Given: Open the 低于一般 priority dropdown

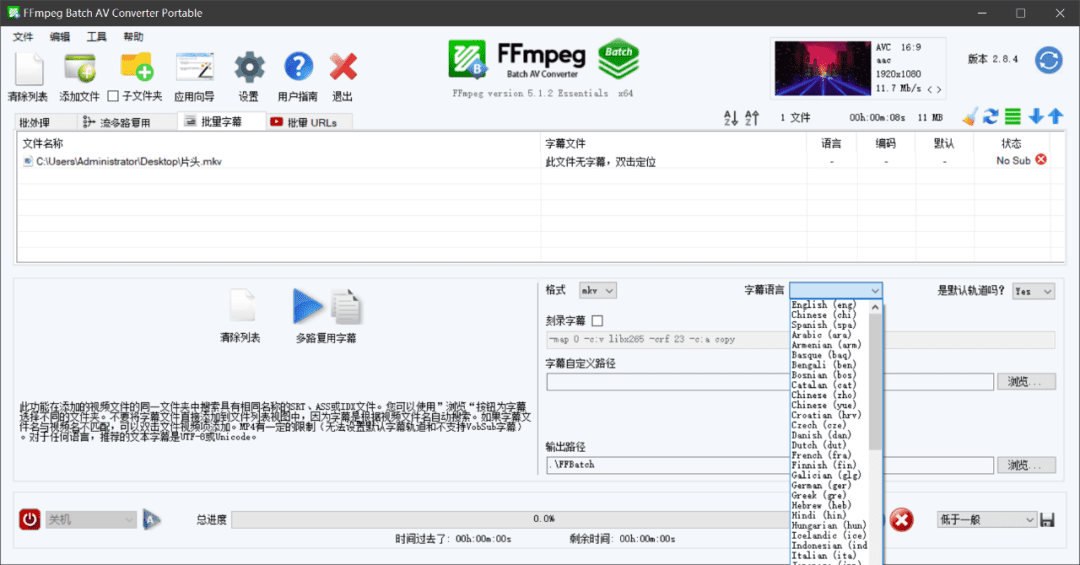Looking at the screenshot, I should click(x=986, y=520).
